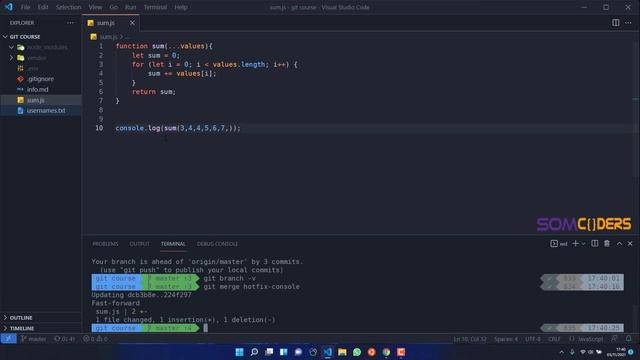Open the File menu

(25, 7)
